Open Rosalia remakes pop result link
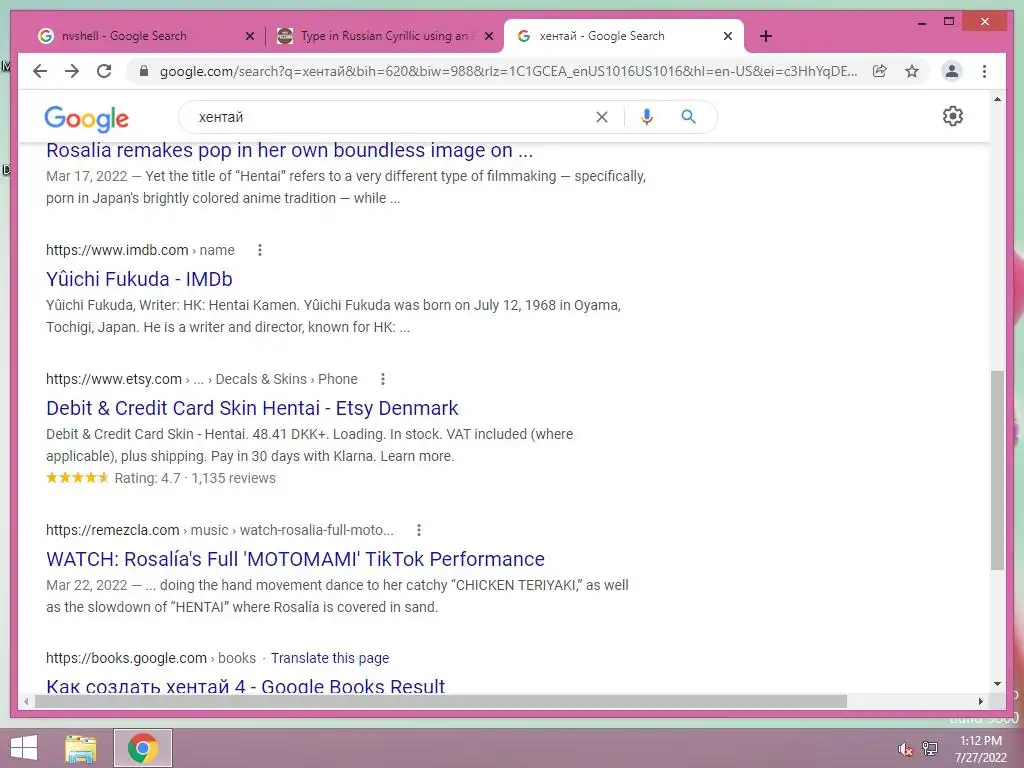Screen dimensions: 1024x768 (289, 151)
